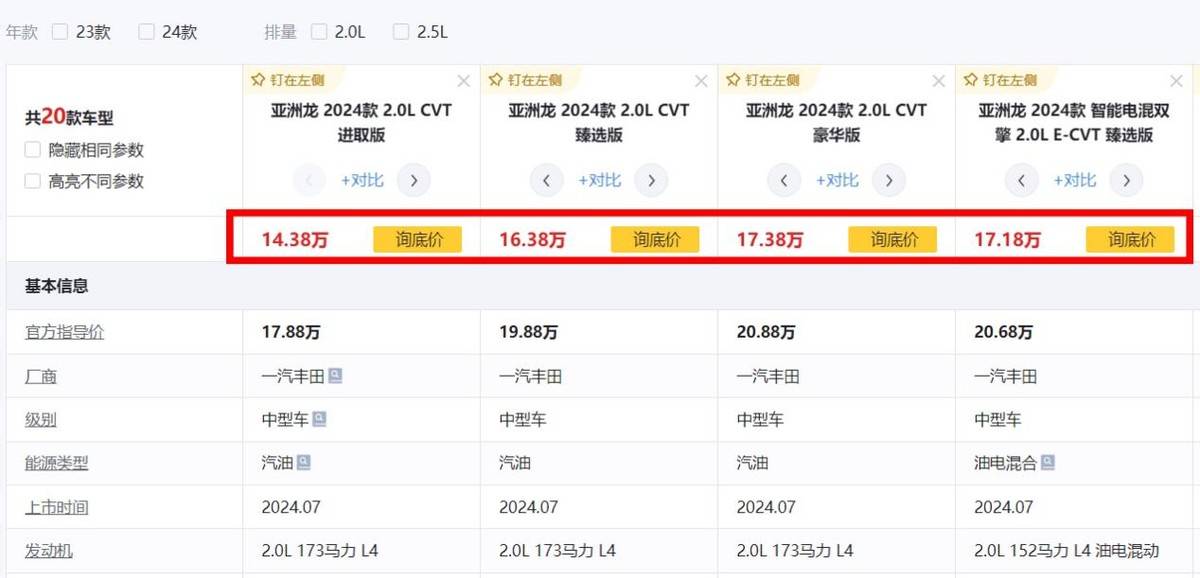The image size is (1200, 578).
Task: Toggle the 高亮不同参数 checkbox
Action: click(x=33, y=181)
